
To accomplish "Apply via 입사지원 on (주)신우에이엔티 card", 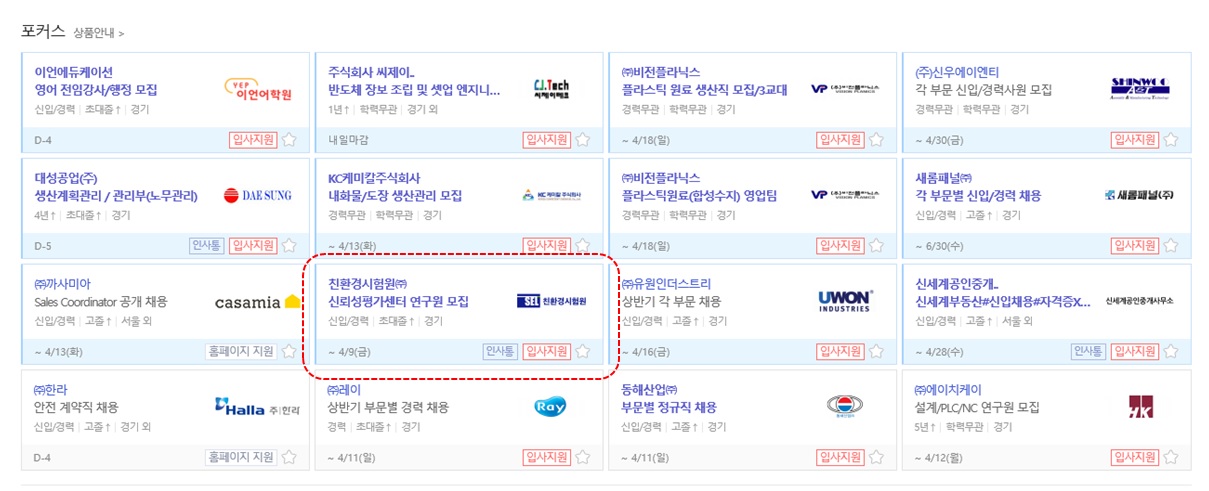I will [x=1134, y=140].
